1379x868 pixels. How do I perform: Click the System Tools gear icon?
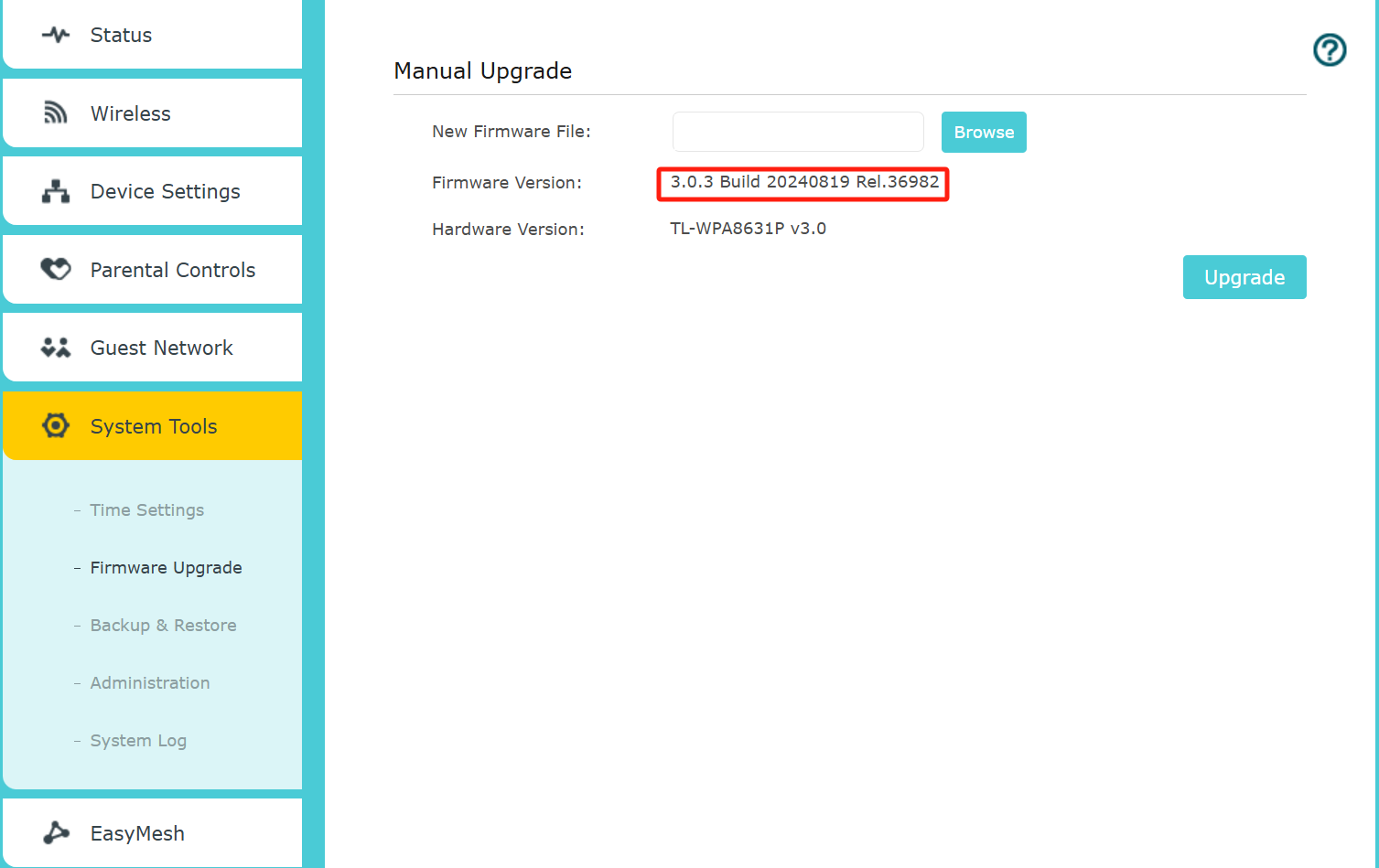coord(56,426)
